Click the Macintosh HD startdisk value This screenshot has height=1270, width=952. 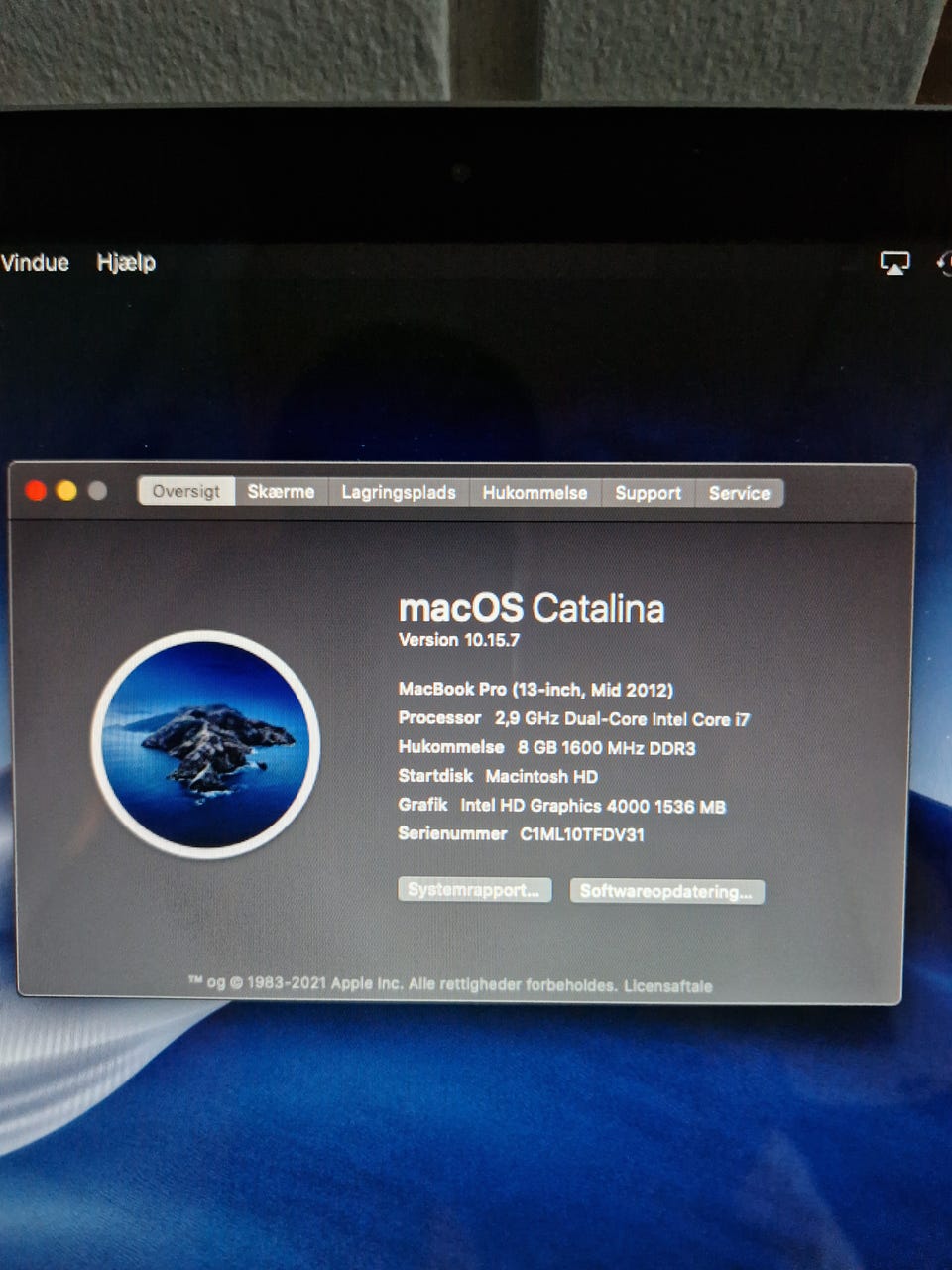pos(541,777)
